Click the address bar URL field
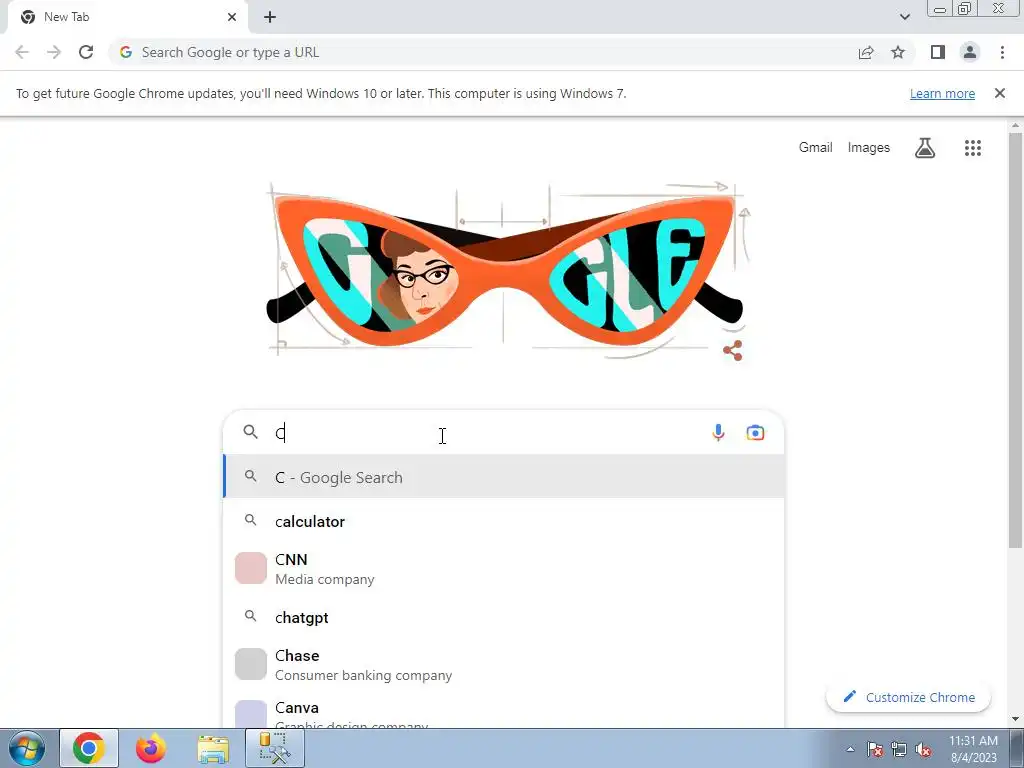Image resolution: width=1024 pixels, height=768 pixels. 483,52
